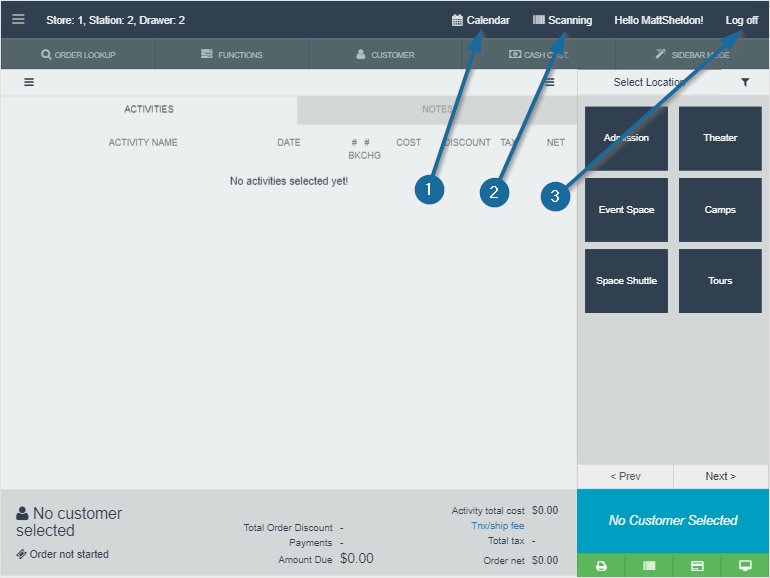The height and width of the screenshot is (578, 770).
Task: Log off the current user
Action: [741, 20]
